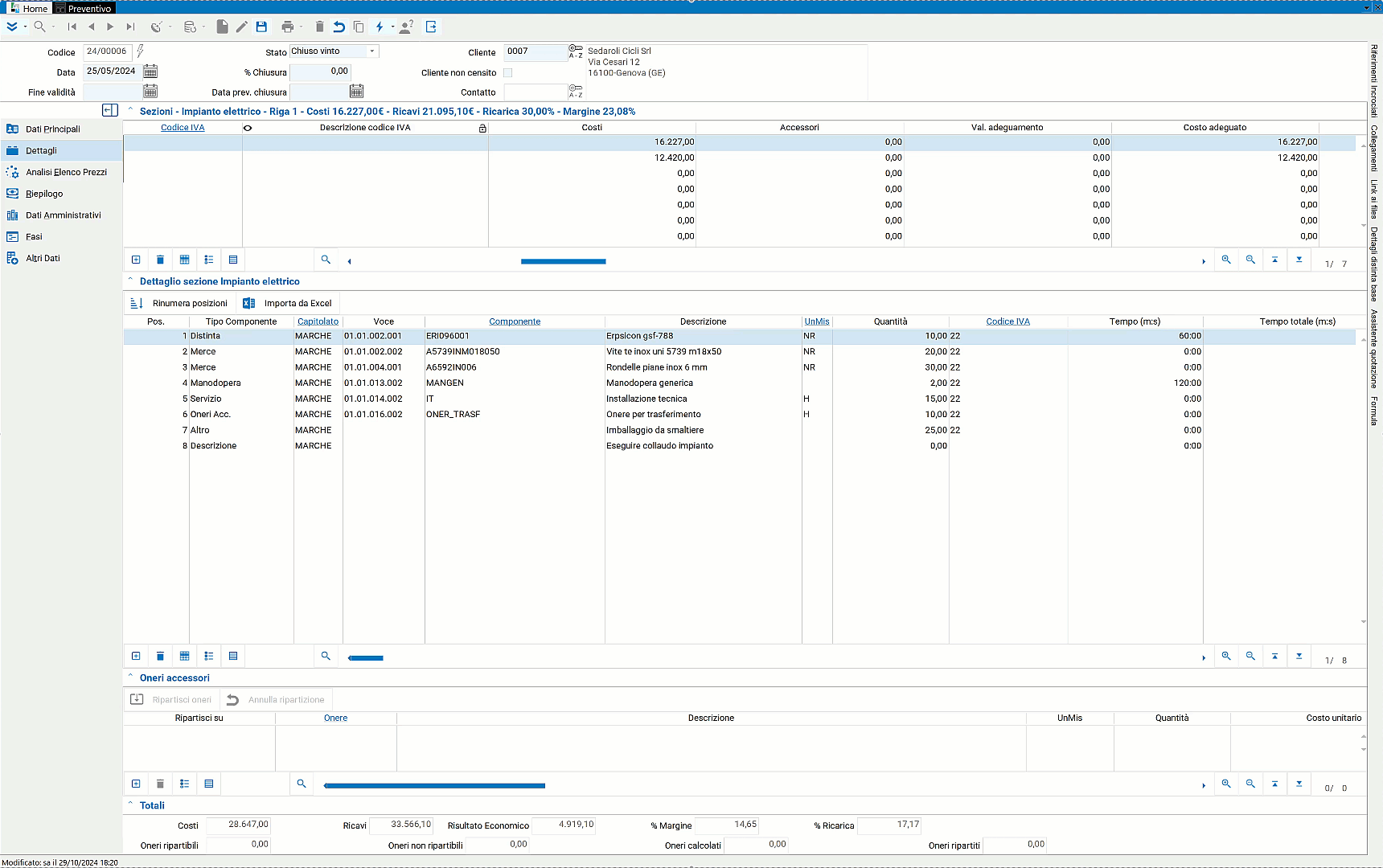Open the Stato dropdown
The image size is (1383, 868).
(x=372, y=51)
